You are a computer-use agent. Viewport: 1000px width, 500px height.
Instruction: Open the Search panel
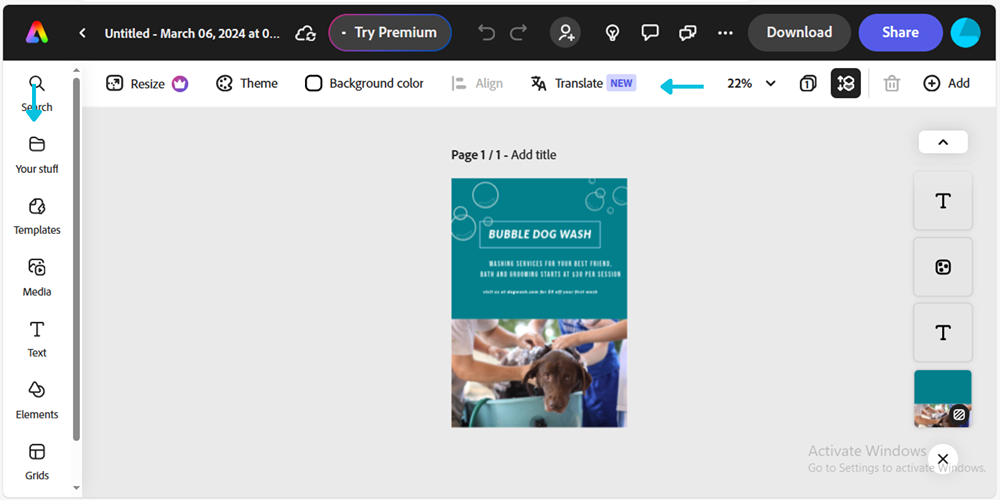tap(36, 93)
